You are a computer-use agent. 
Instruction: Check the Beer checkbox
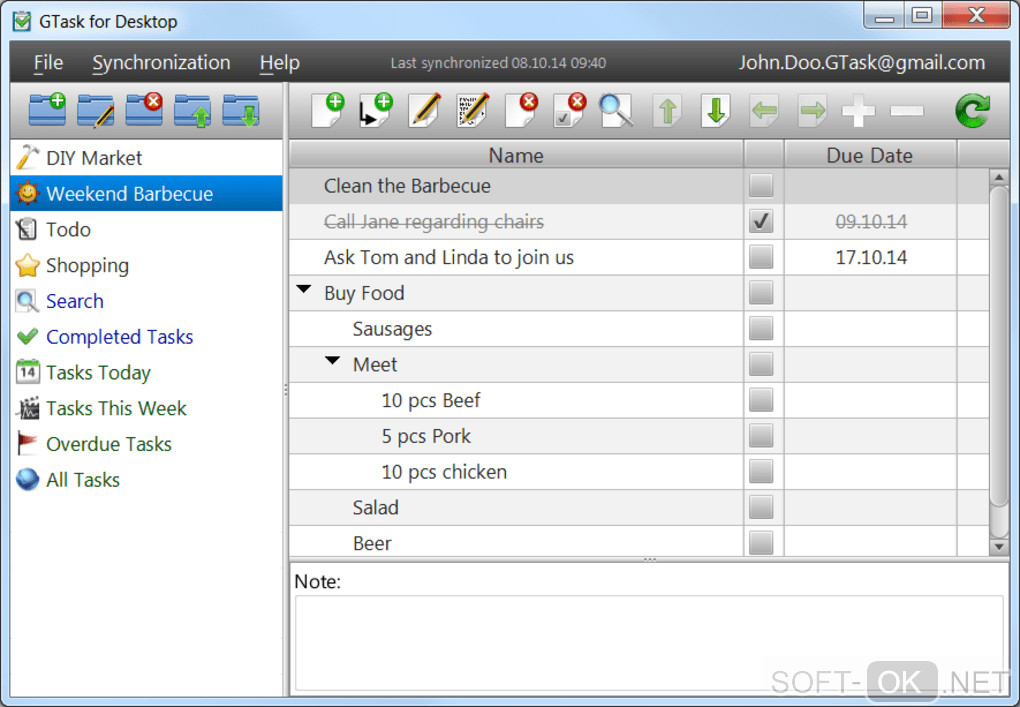[x=761, y=542]
